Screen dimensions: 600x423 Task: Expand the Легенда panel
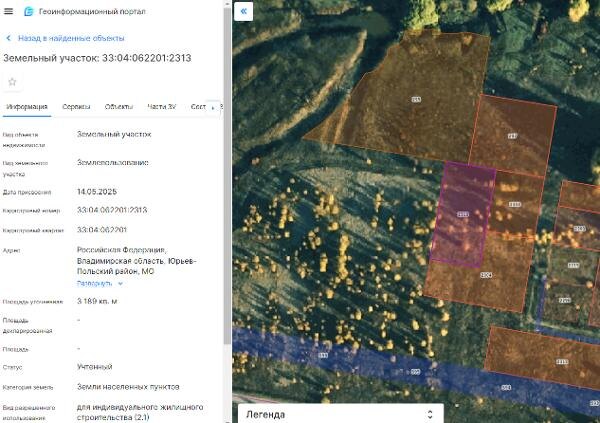[341, 414]
